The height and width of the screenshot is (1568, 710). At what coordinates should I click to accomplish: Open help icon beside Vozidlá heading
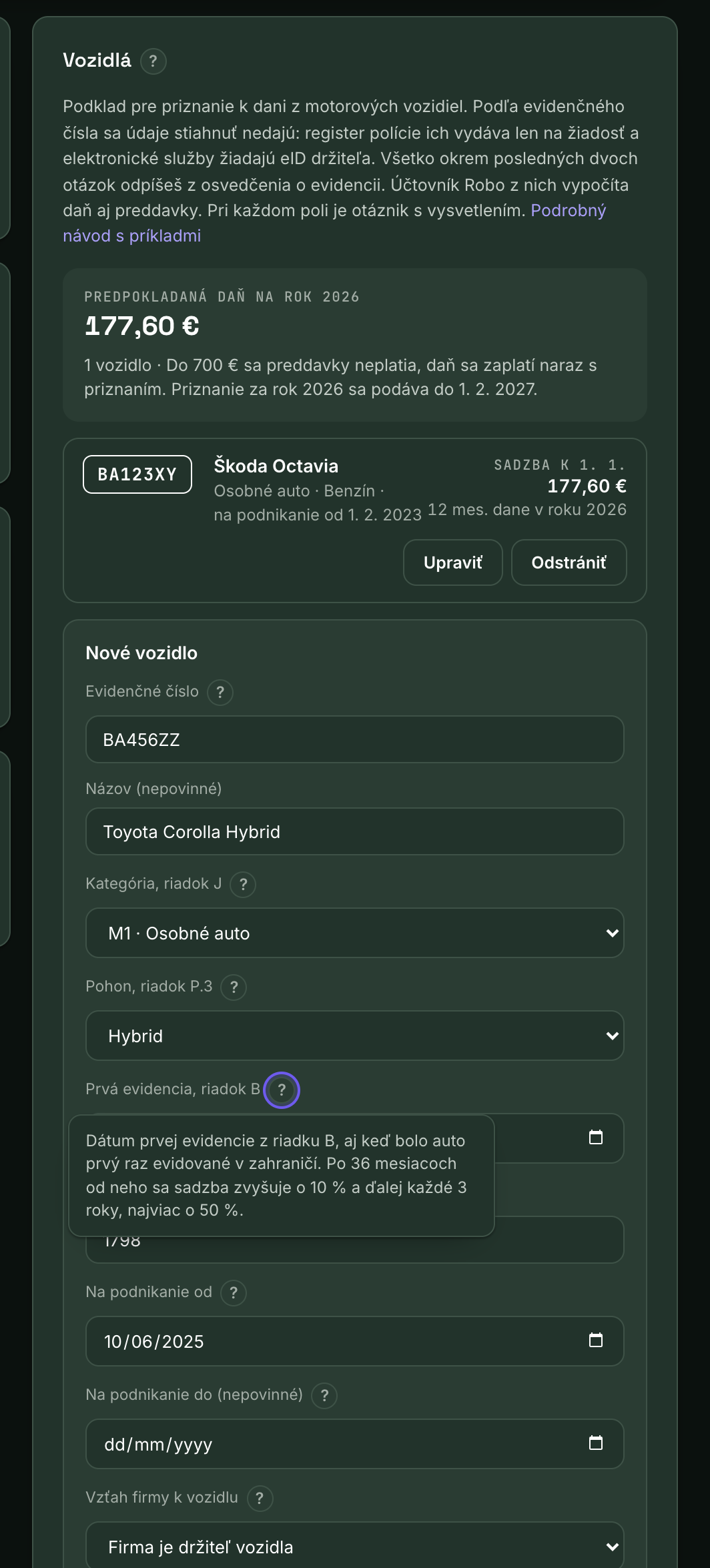point(153,61)
